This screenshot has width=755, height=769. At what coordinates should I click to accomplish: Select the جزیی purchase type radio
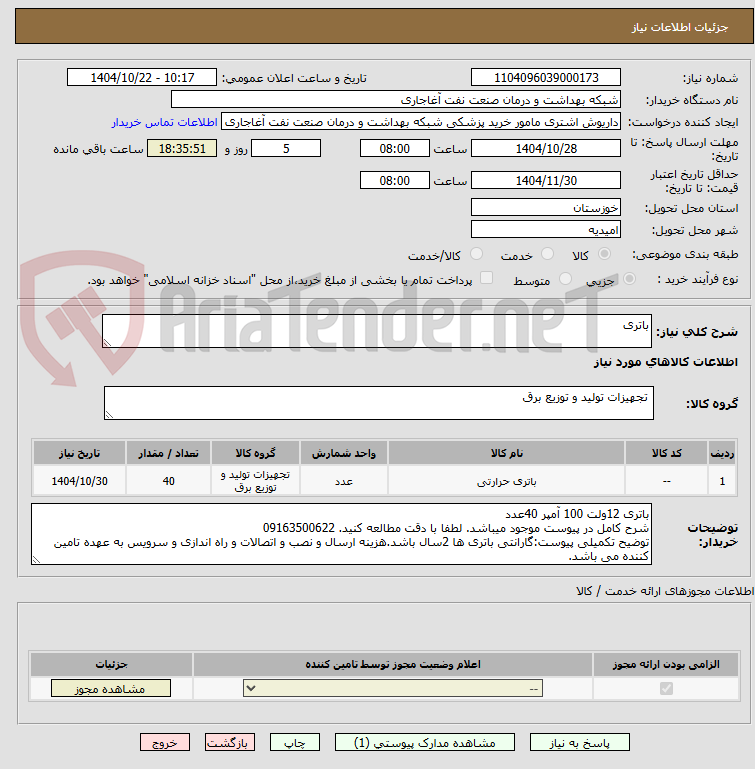pyautogui.click(x=629, y=279)
